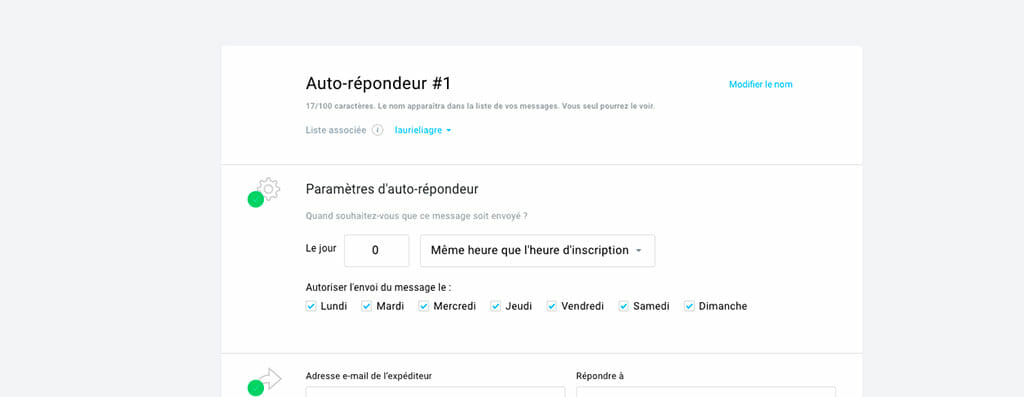Click the Liste associée label
The height and width of the screenshot is (397, 1024).
[336, 130]
